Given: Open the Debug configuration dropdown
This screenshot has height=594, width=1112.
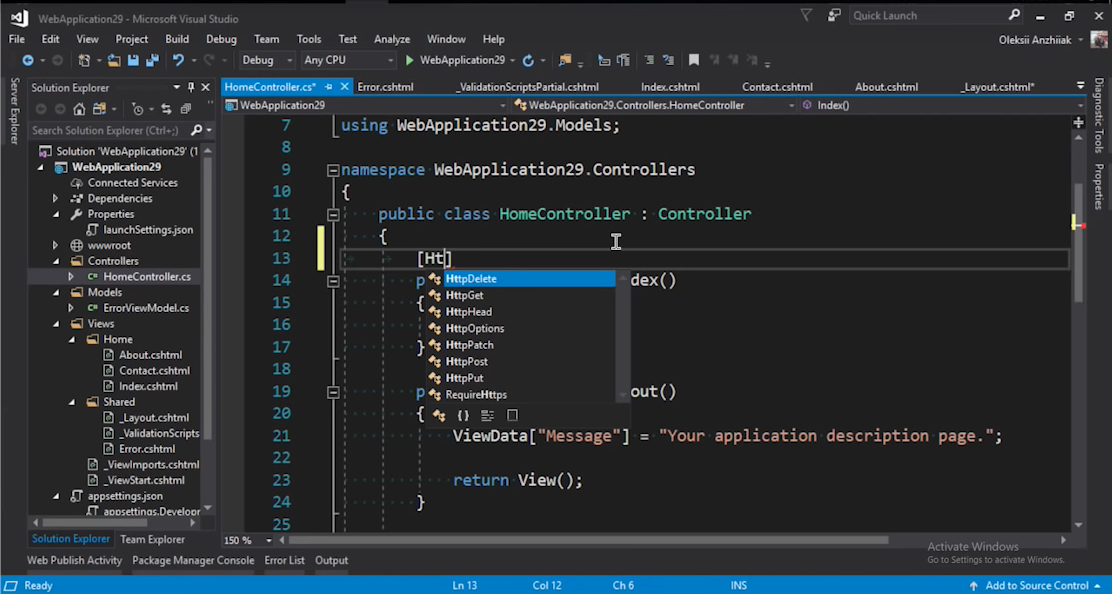Looking at the screenshot, I should [267, 60].
